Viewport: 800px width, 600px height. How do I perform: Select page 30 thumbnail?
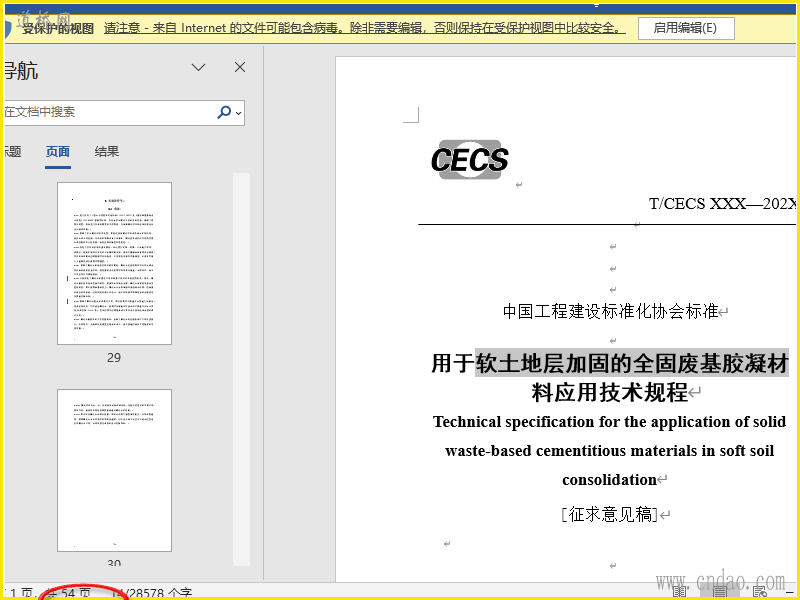[x=114, y=470]
